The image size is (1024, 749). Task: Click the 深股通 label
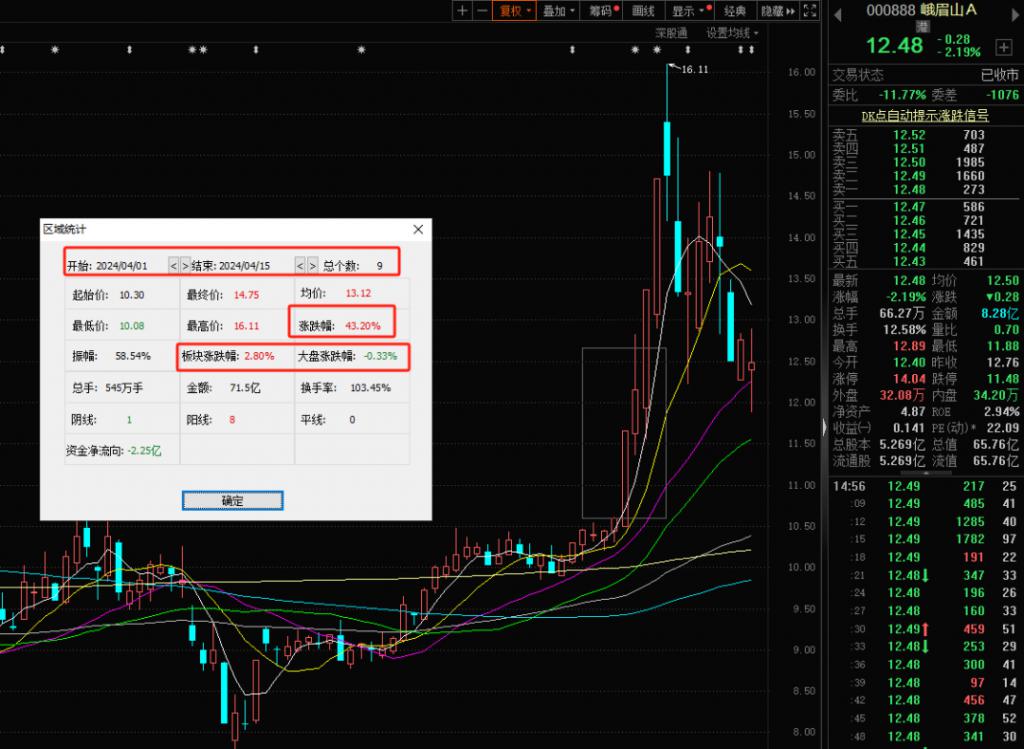(671, 33)
